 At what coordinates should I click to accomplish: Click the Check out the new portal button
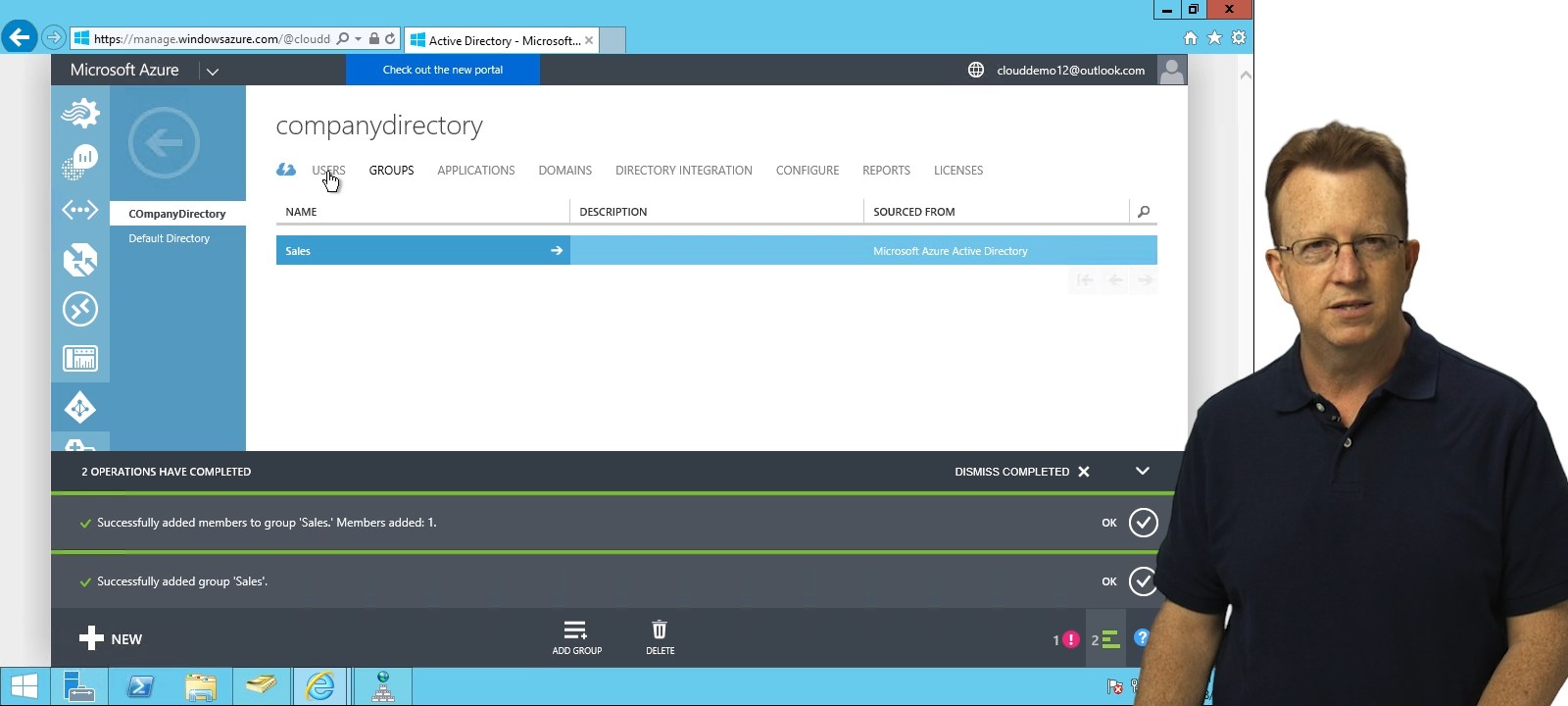coord(443,70)
